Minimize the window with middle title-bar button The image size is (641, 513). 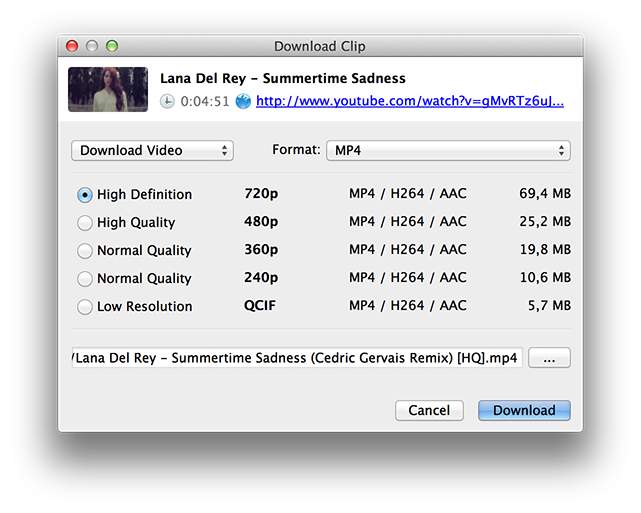(x=92, y=46)
